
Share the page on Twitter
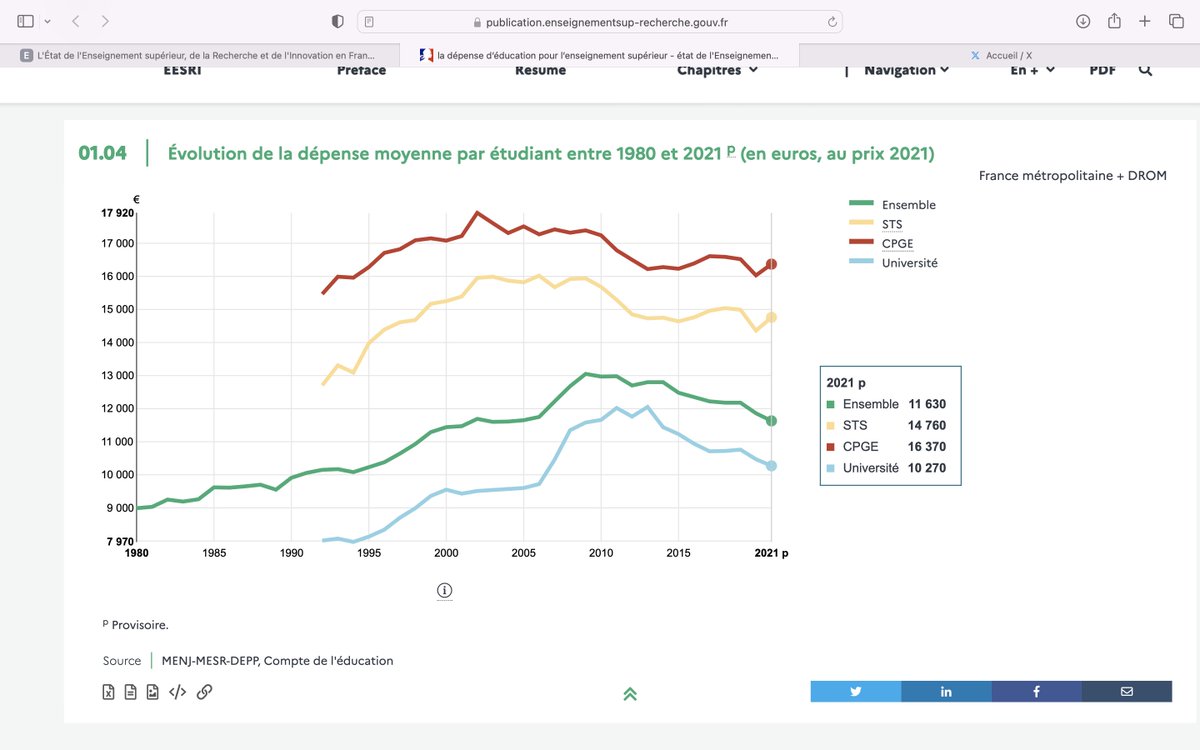855,691
